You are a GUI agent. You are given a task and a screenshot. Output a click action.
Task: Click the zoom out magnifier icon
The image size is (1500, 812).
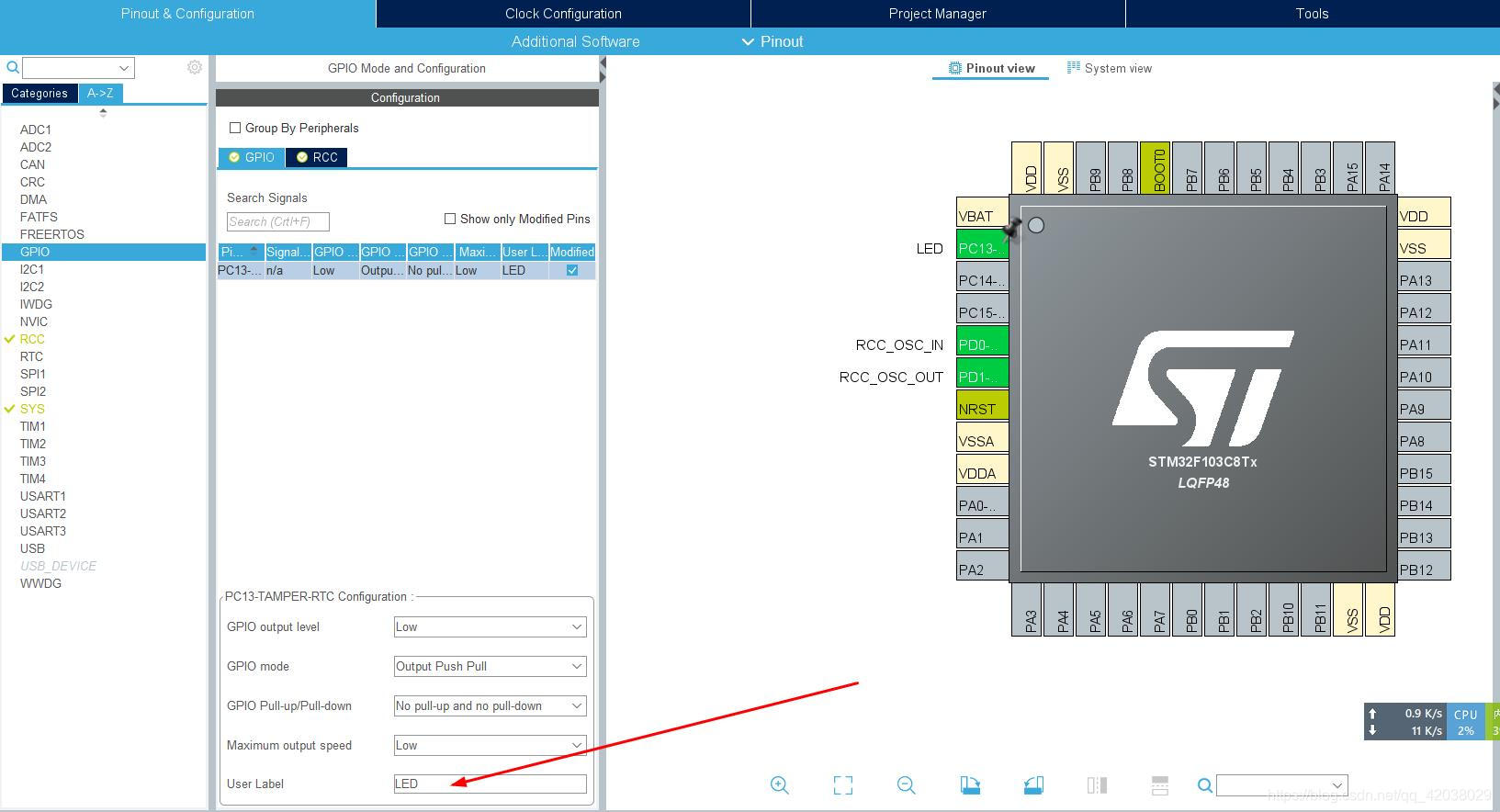(x=907, y=785)
